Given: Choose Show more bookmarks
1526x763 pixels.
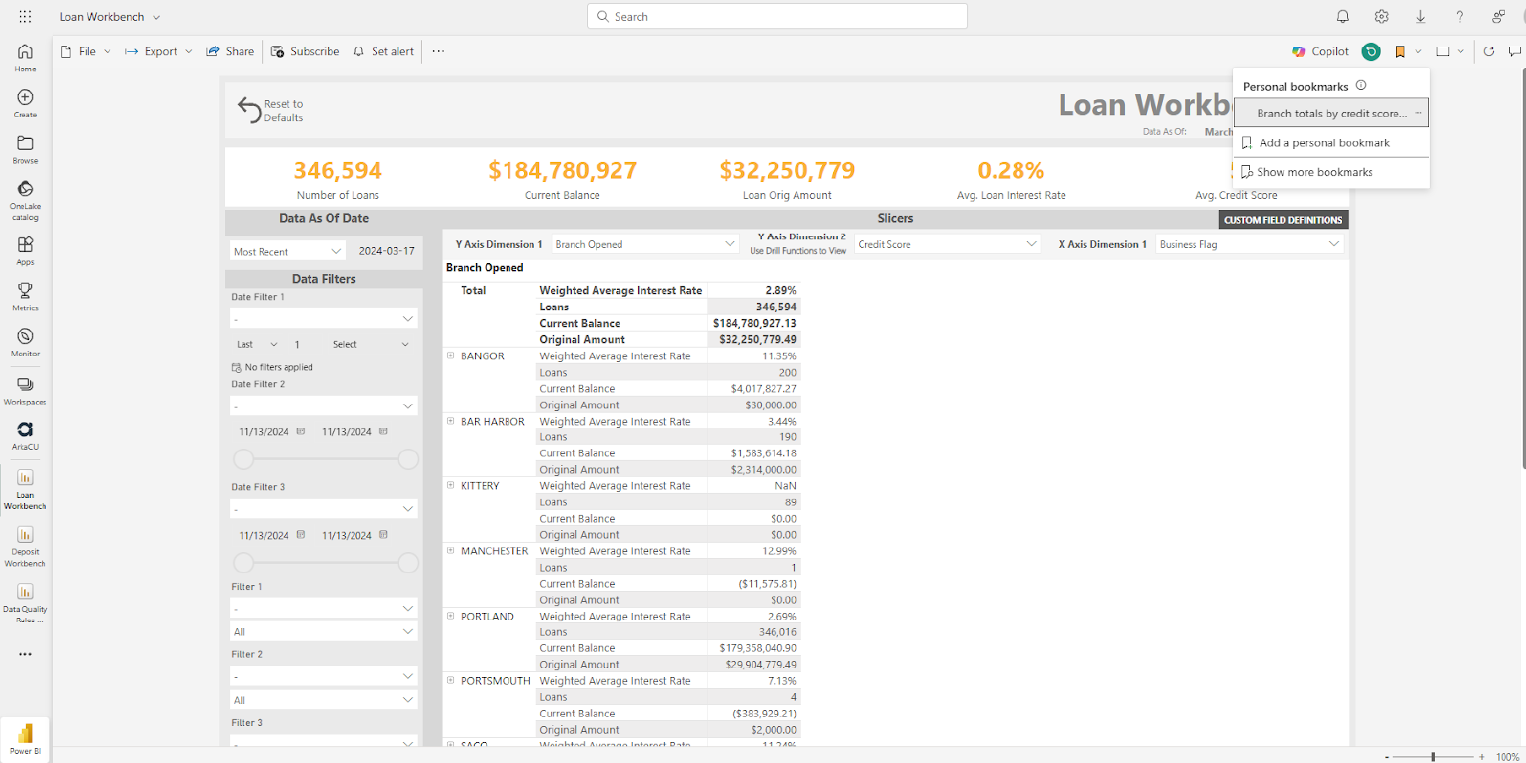Looking at the screenshot, I should click(1331, 172).
